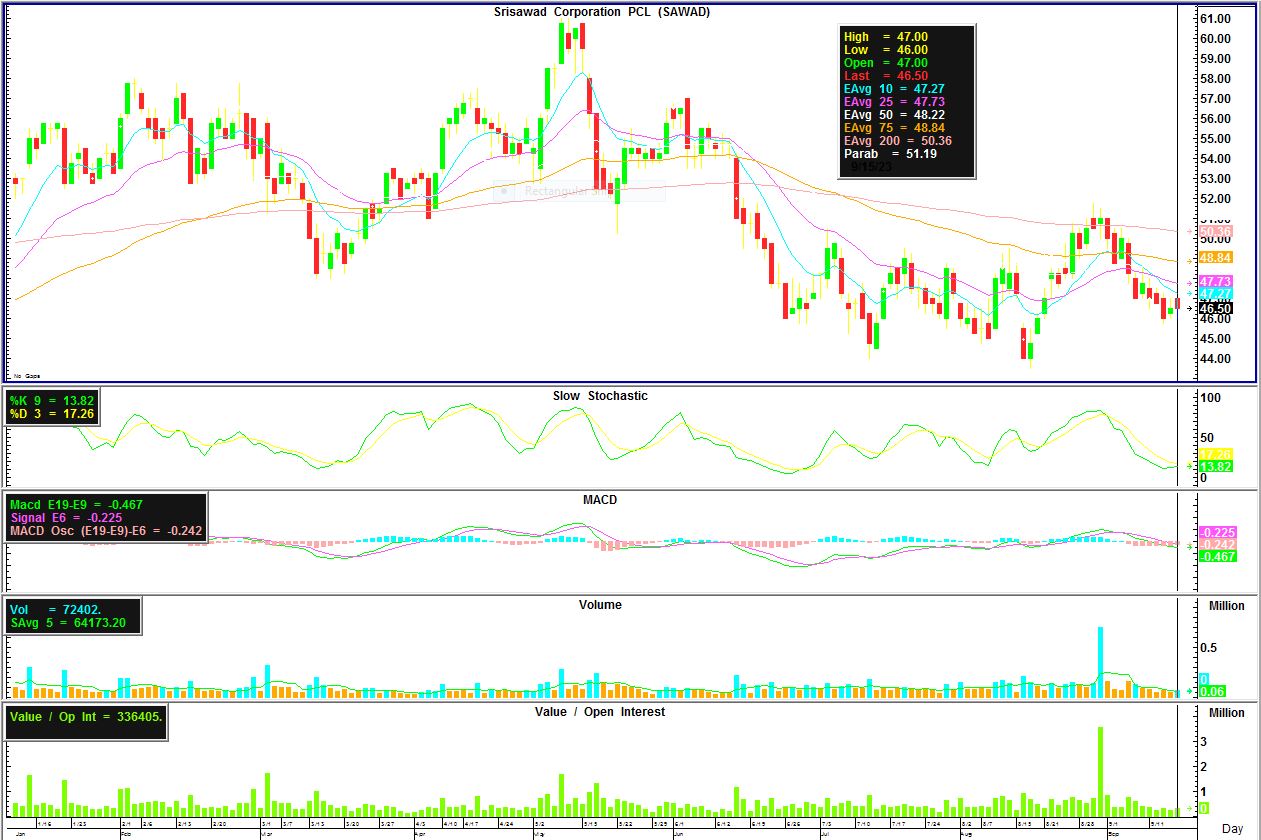Viewport: 1261px width, 840px height.
Task: Click the yellow 17.26 tag on the stochastic axis
Action: click(1216, 454)
